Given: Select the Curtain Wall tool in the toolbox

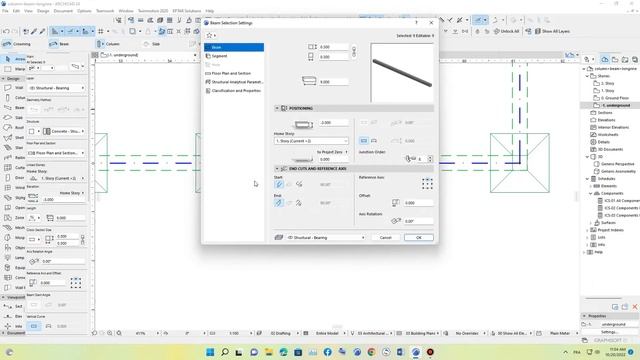Looking at the screenshot, I should coord(14,168).
